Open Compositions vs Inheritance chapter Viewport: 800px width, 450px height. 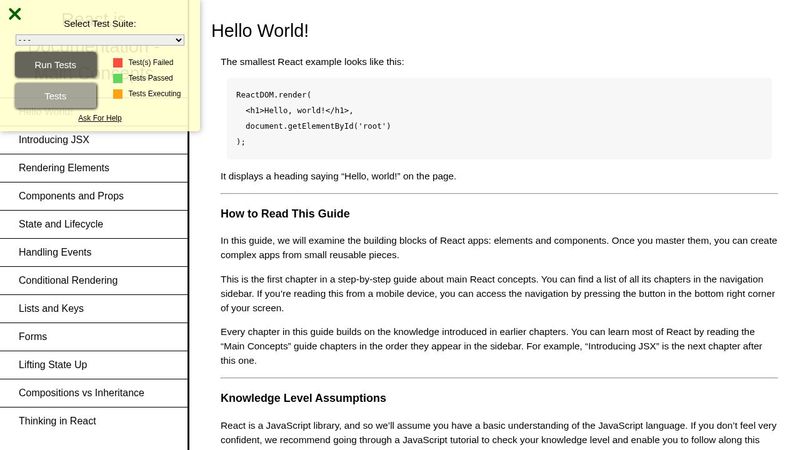94,393
